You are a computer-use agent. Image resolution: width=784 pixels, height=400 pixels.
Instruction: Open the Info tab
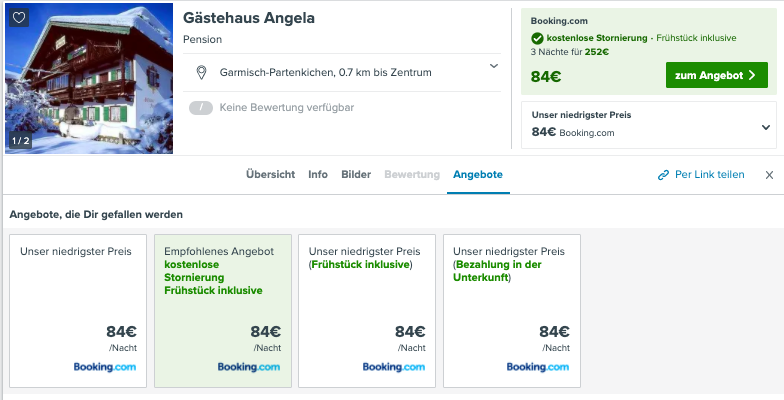pos(318,174)
